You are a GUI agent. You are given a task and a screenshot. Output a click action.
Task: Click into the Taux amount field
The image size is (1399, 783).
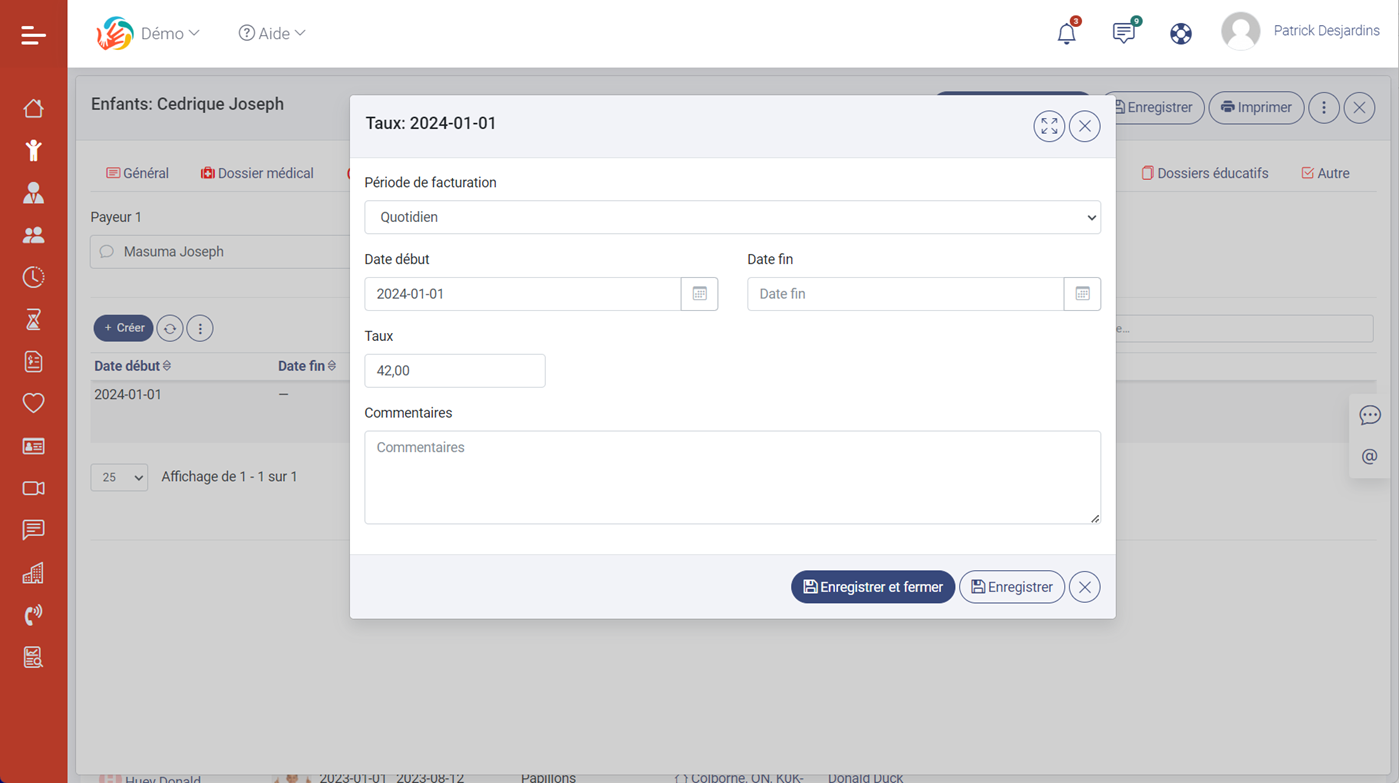point(454,371)
